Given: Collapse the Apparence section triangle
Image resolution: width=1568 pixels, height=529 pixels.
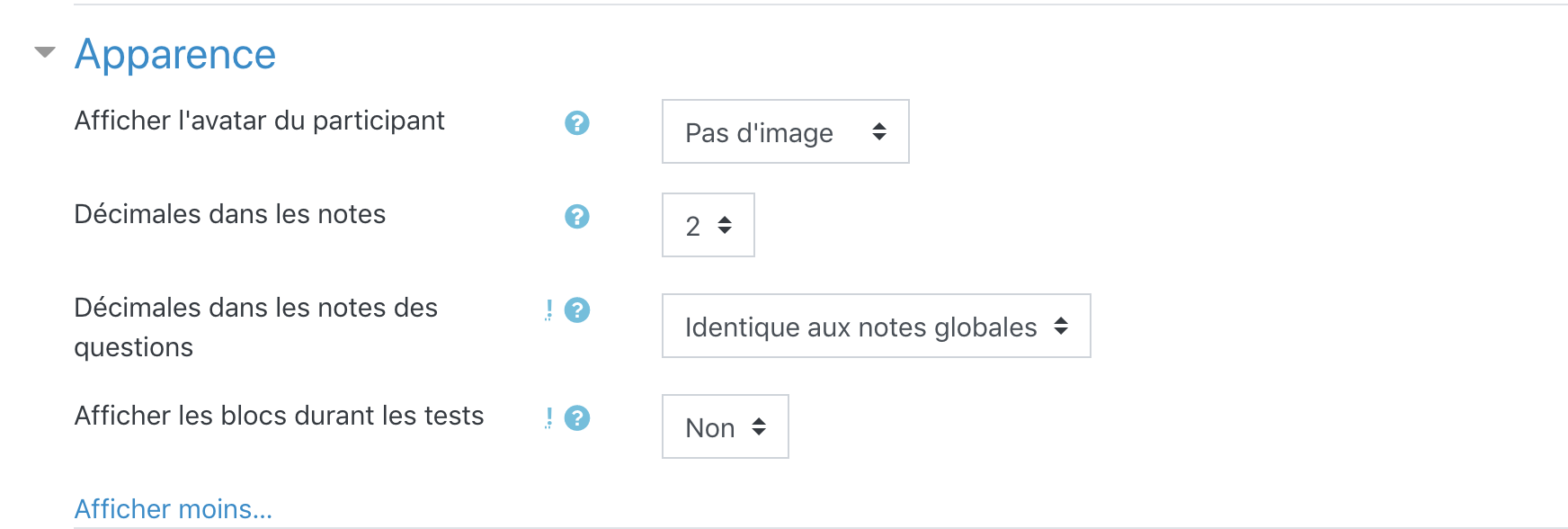Looking at the screenshot, I should [x=45, y=52].
